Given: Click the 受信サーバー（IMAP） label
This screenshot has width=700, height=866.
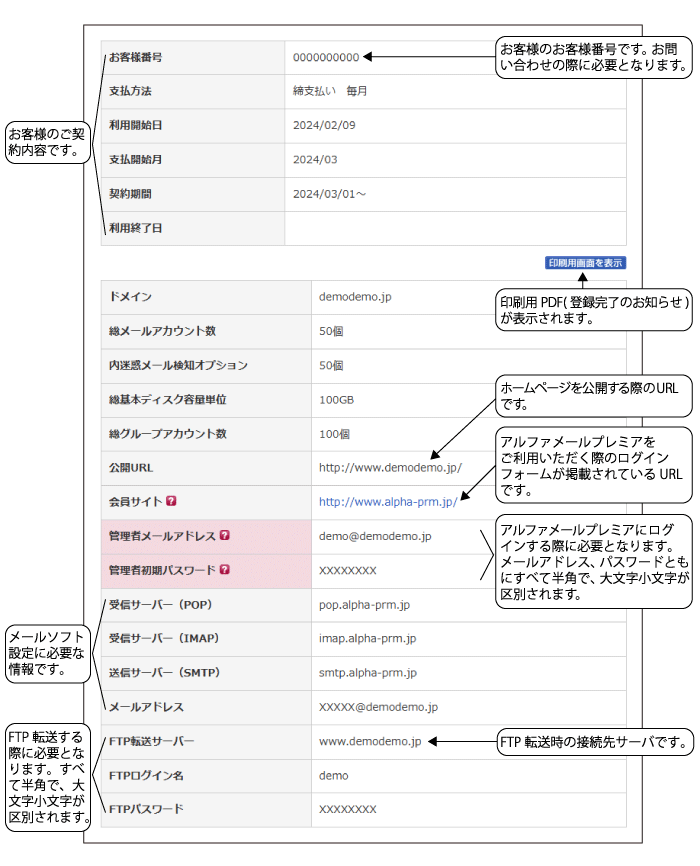Looking at the screenshot, I should pyautogui.click(x=164, y=638).
